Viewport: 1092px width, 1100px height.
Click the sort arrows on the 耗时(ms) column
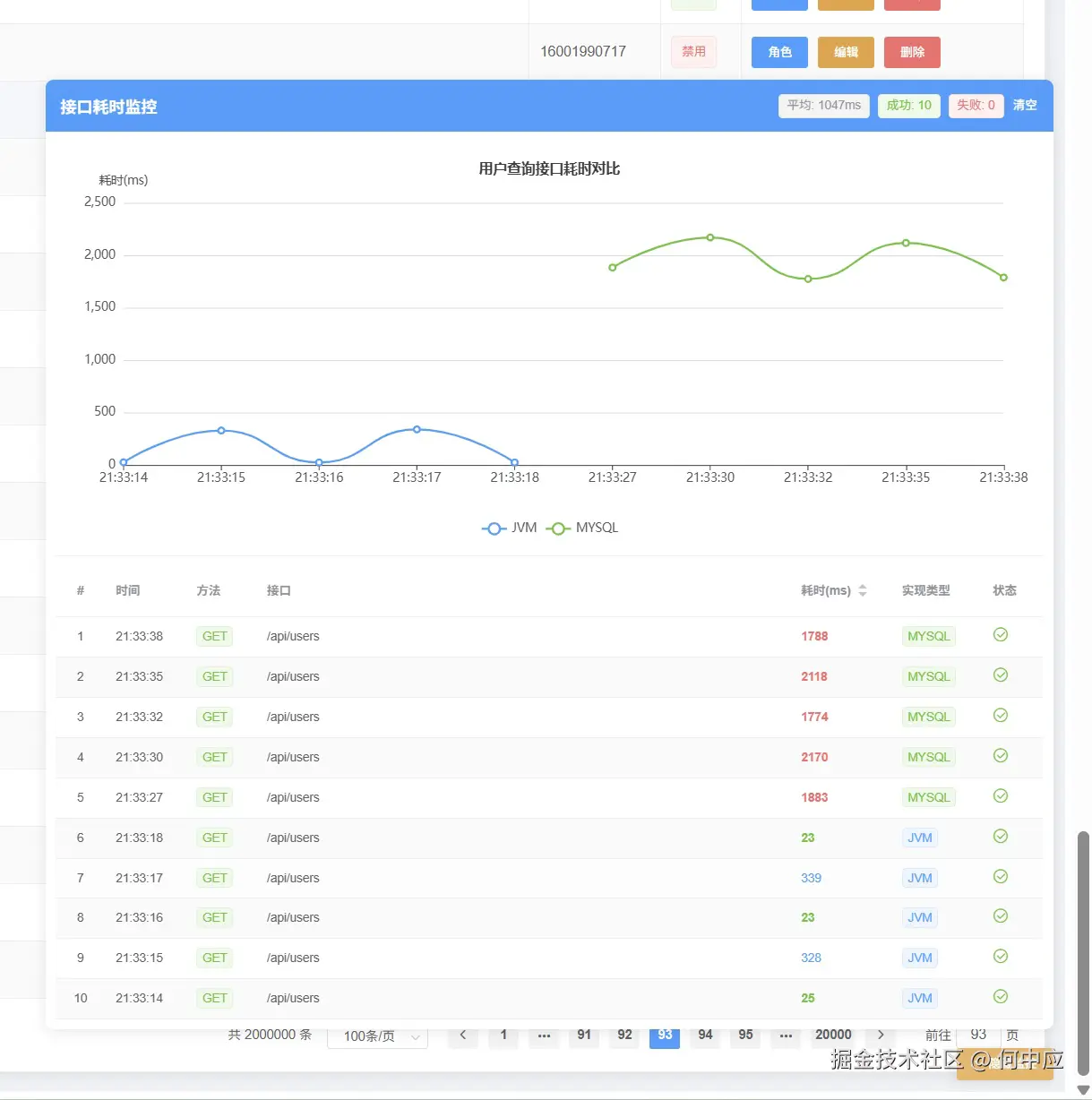tap(862, 590)
